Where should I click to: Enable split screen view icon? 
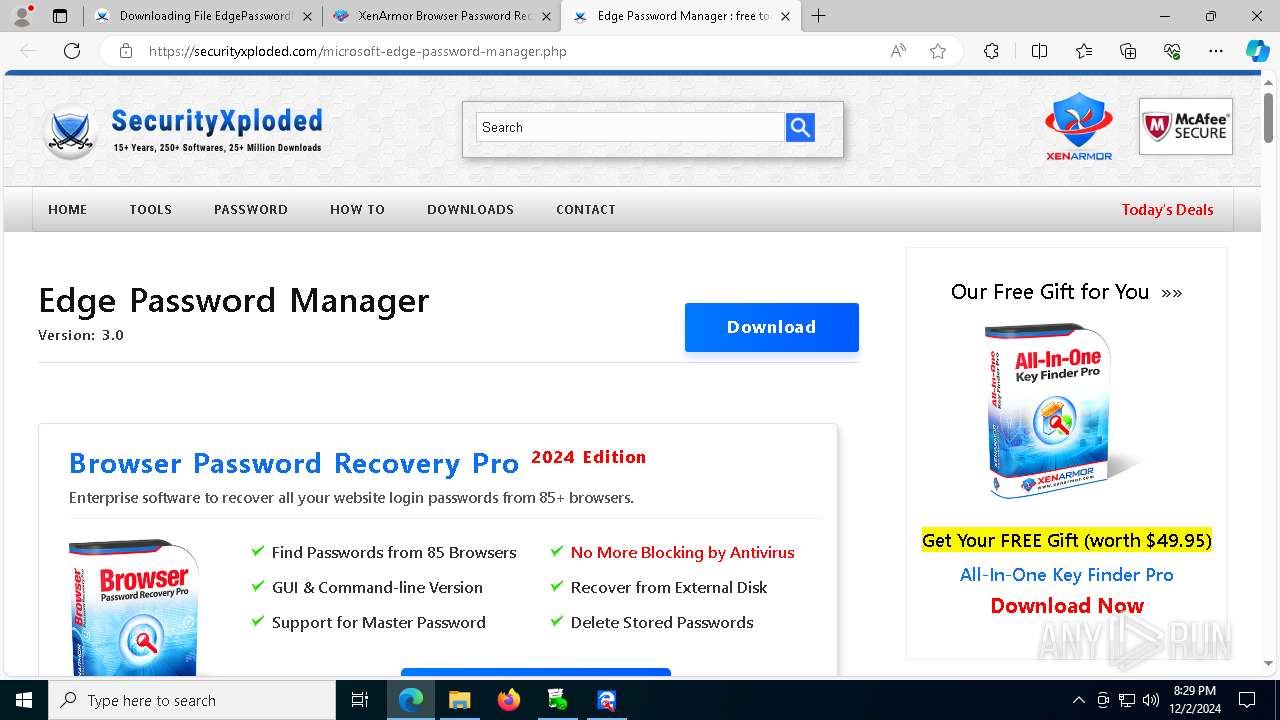pos(1039,51)
